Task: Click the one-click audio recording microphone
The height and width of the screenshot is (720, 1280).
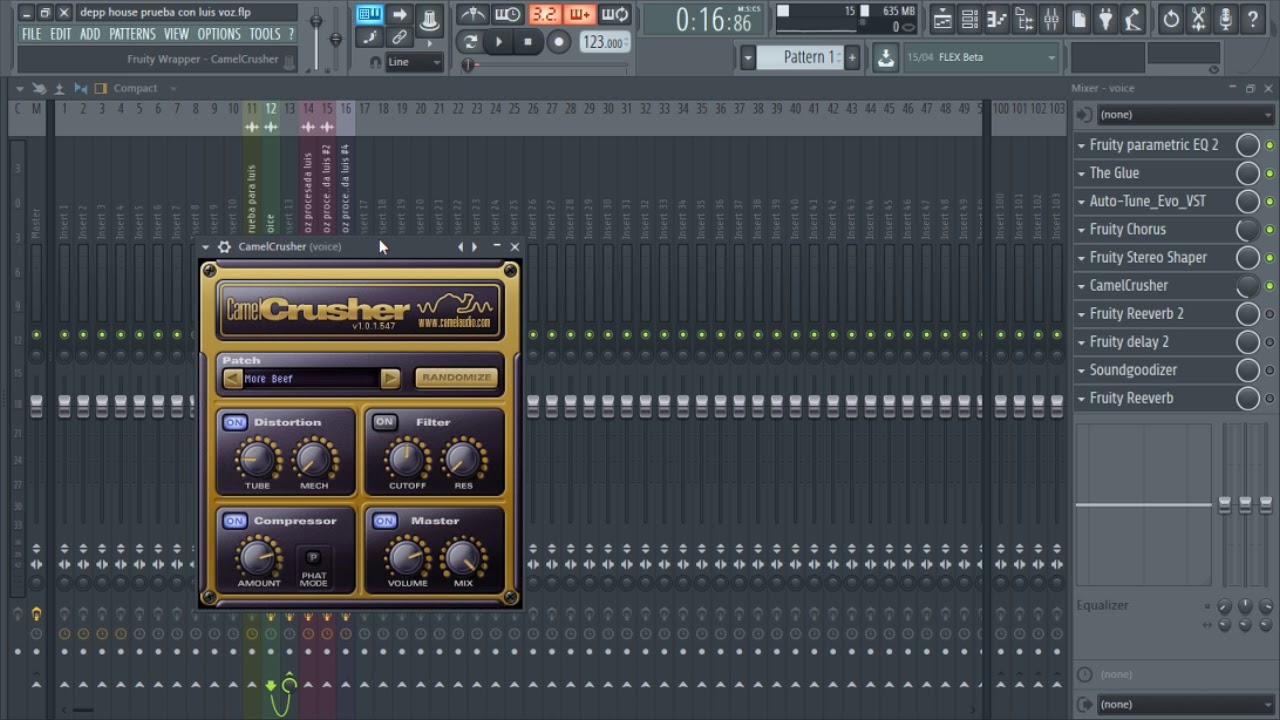Action: click(1225, 19)
